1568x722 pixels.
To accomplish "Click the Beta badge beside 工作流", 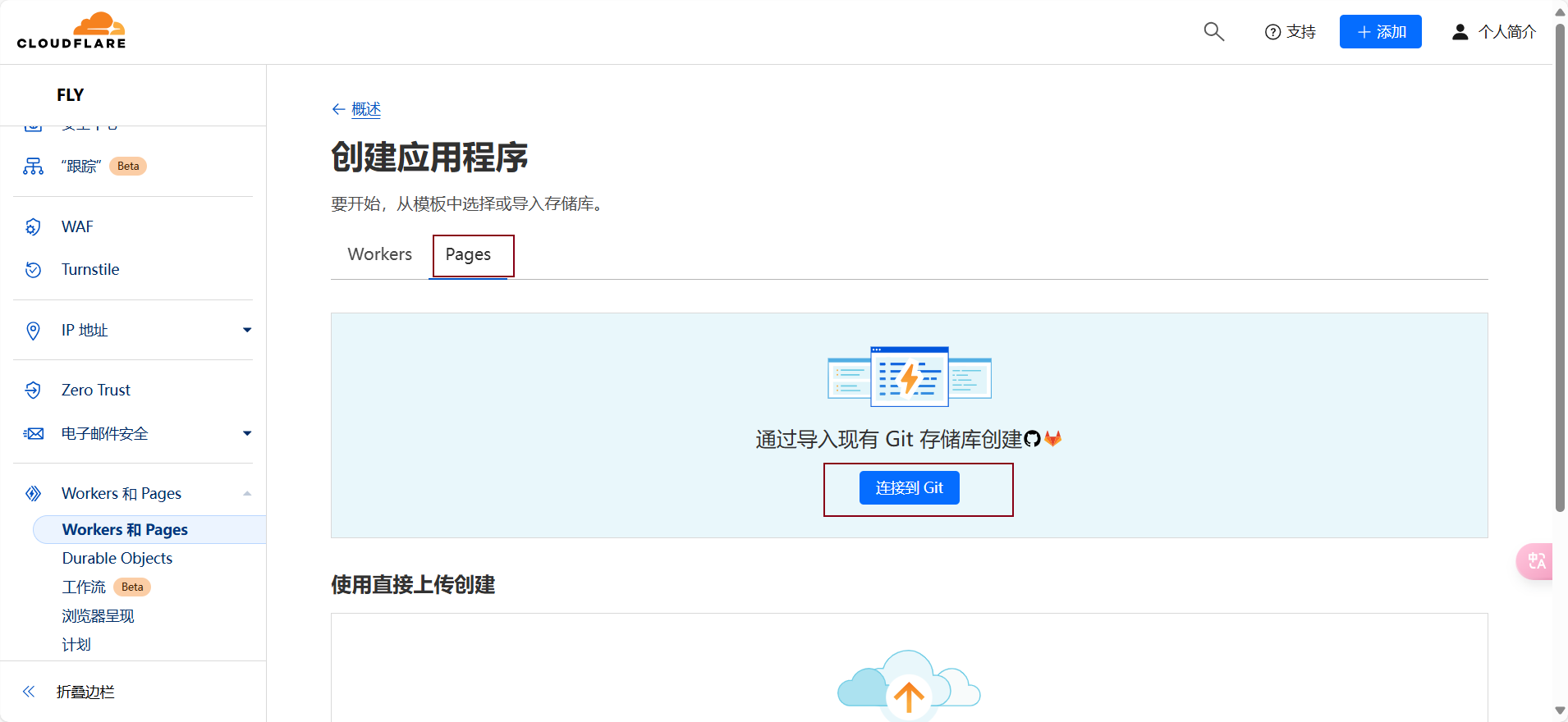I will pos(132,587).
